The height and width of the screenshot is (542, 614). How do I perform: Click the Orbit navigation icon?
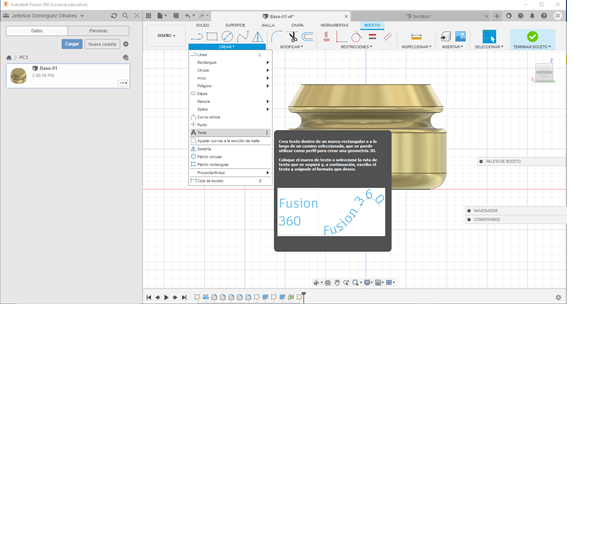316,282
